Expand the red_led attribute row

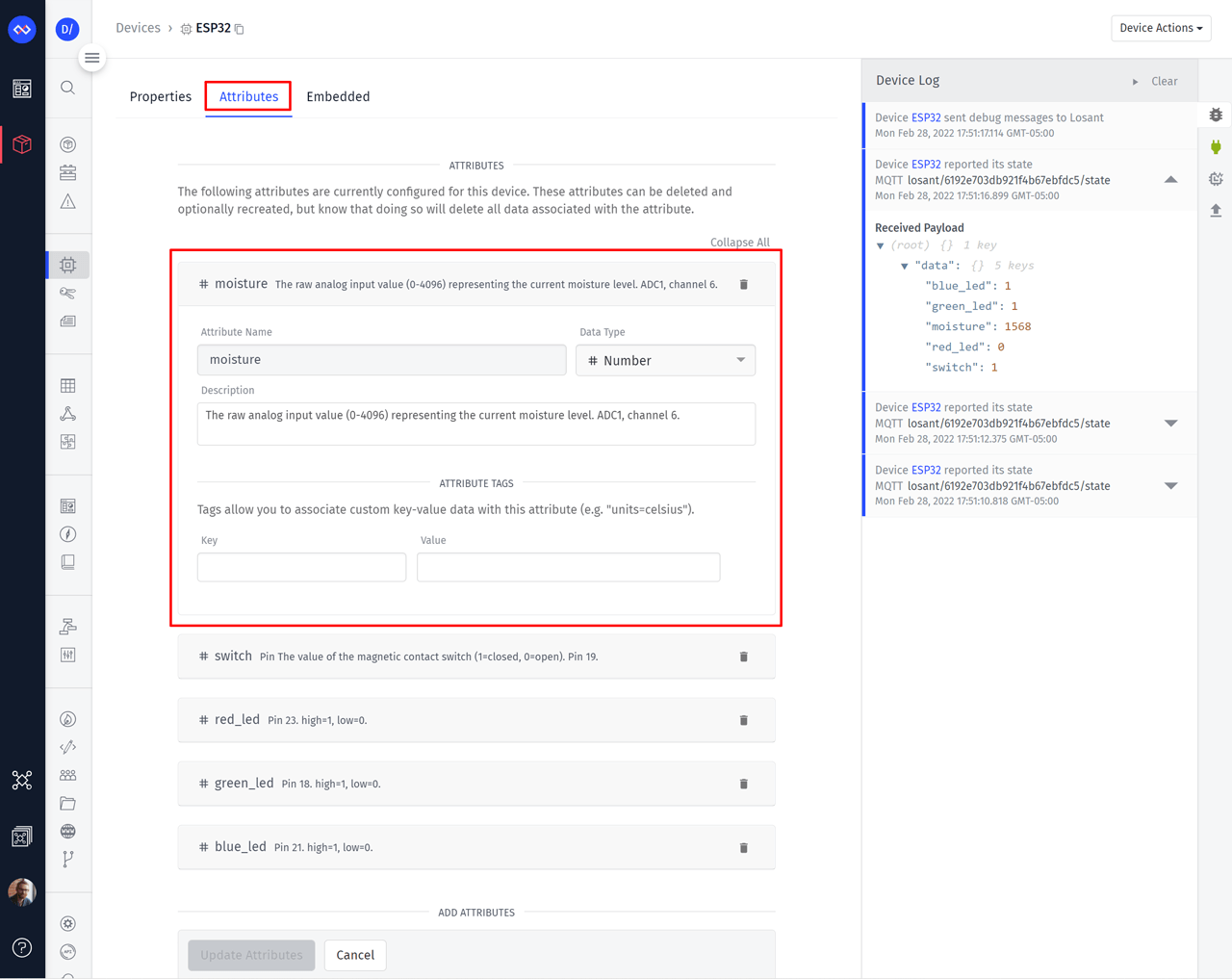[x=476, y=720]
